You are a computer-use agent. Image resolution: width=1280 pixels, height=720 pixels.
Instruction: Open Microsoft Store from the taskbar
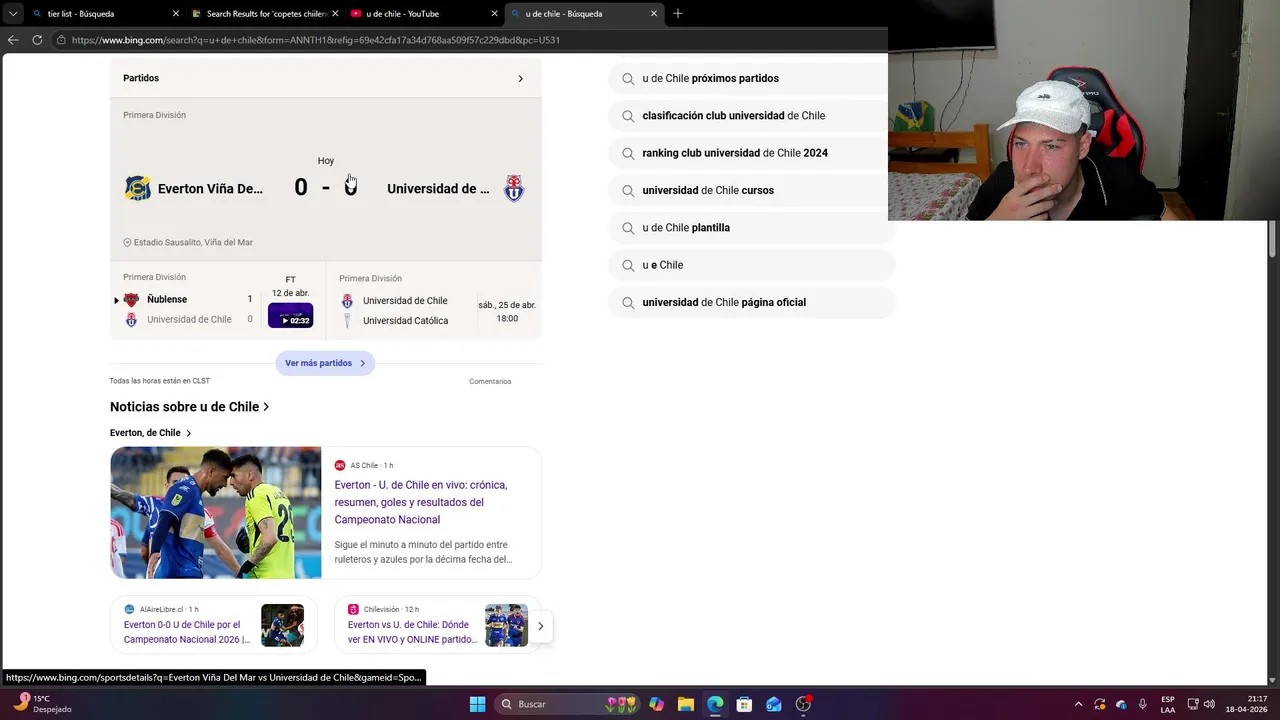click(744, 704)
